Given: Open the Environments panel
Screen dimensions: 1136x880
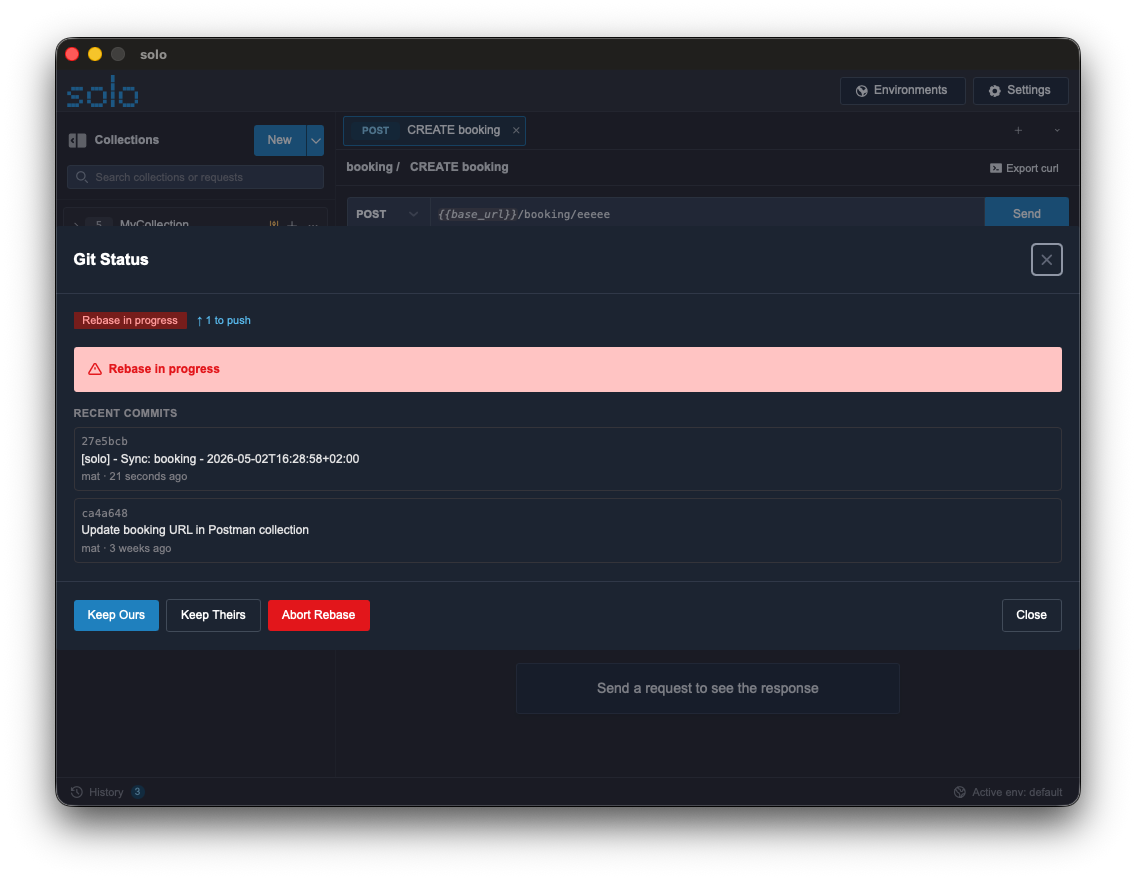Looking at the screenshot, I should click(902, 91).
